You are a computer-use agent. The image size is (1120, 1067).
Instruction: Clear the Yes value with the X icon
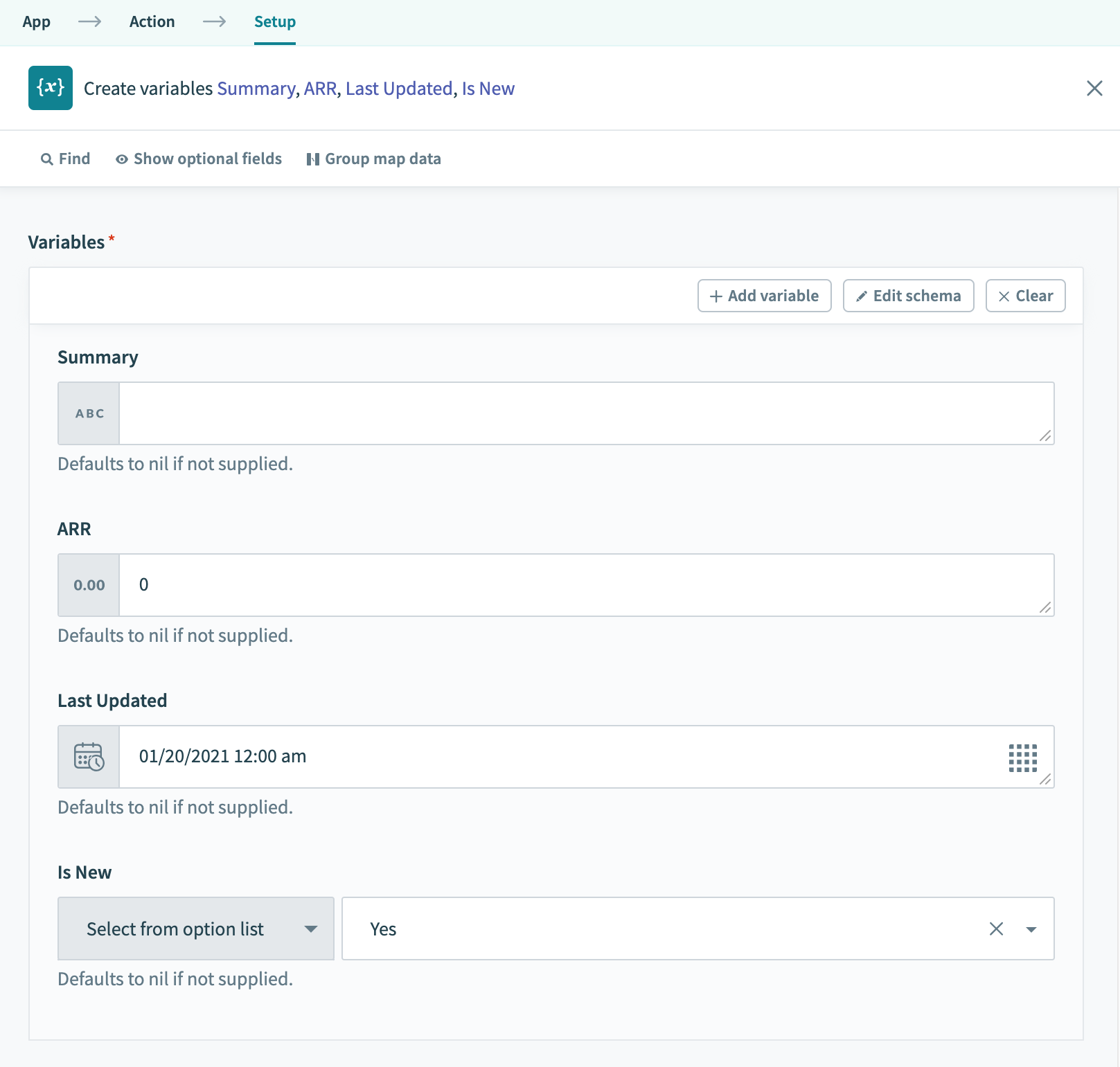tap(996, 929)
